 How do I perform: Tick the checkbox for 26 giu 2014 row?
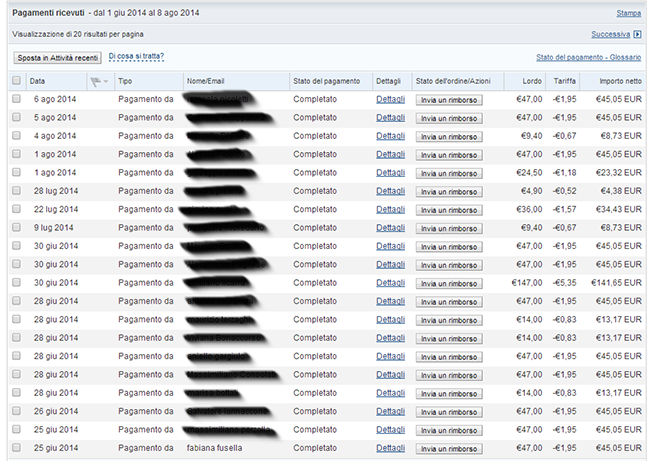(16, 411)
